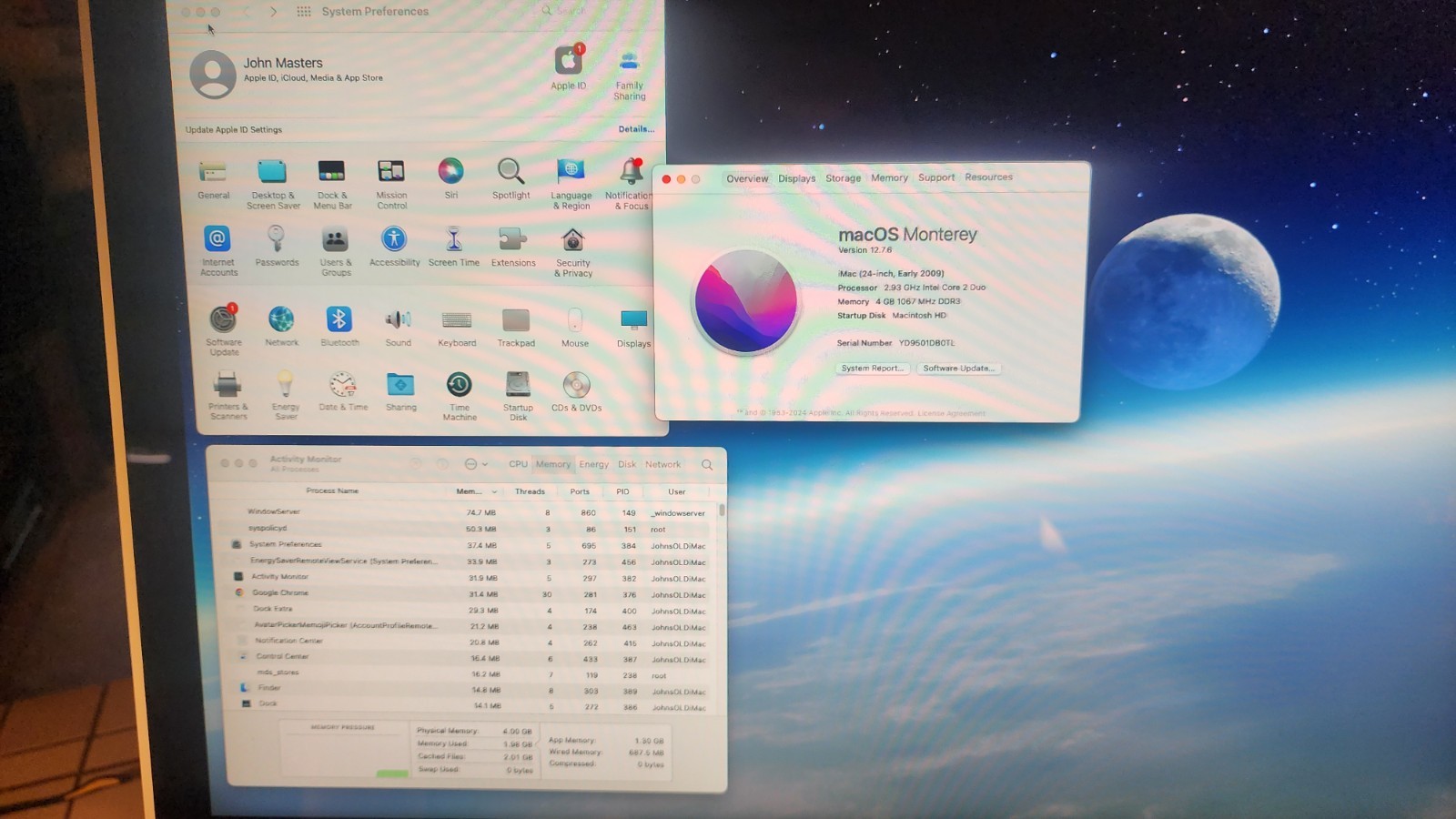Show all preferences using grid icon
This screenshot has width=1456, height=819.
pyautogui.click(x=304, y=11)
